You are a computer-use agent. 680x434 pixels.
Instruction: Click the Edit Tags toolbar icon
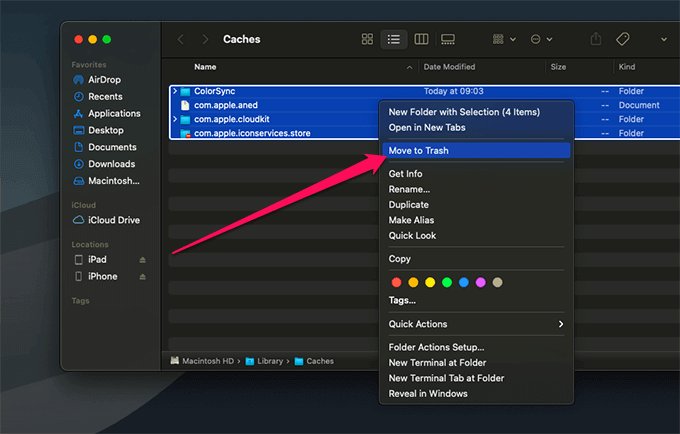(623, 39)
